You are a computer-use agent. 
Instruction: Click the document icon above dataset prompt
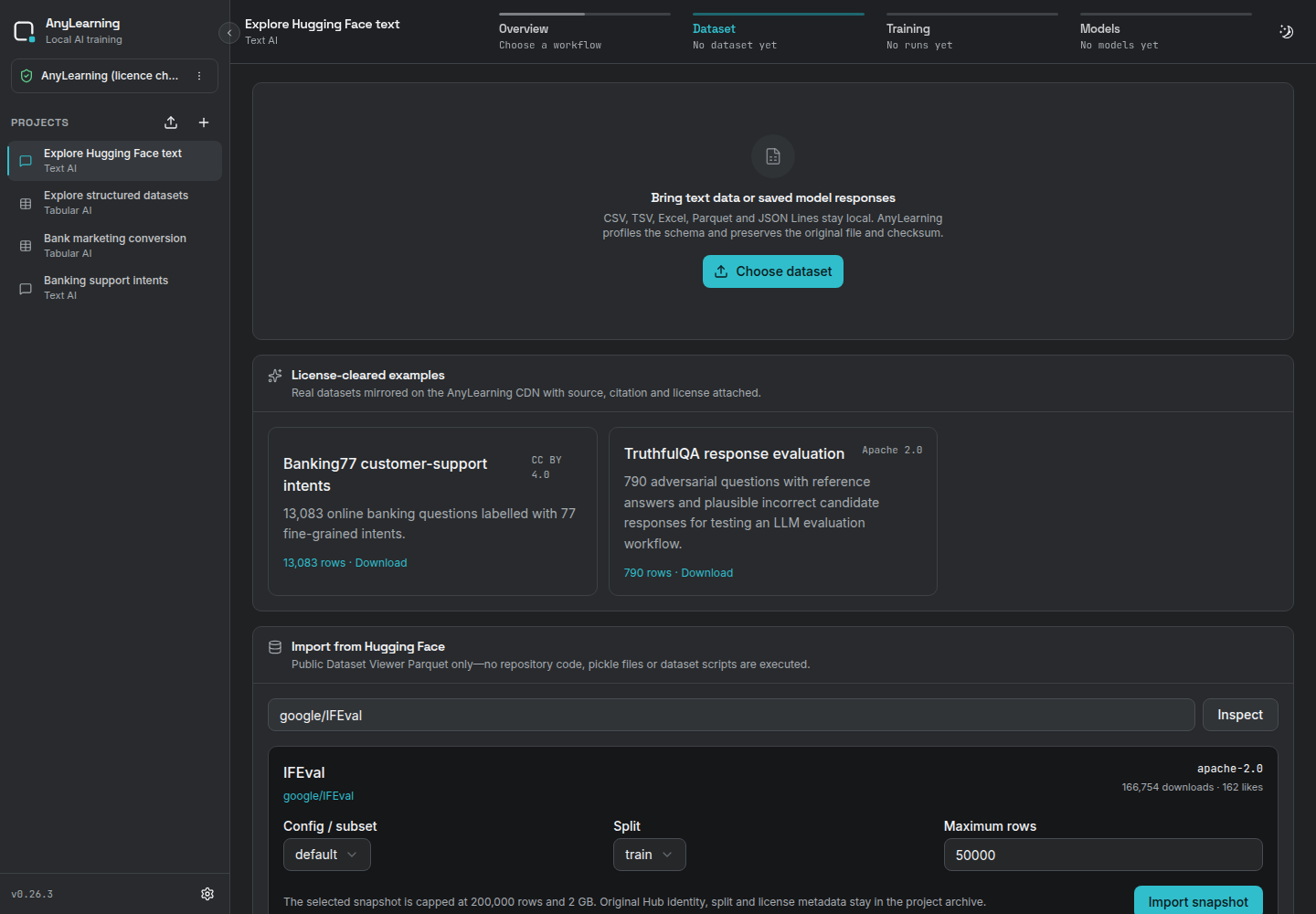tap(773, 156)
